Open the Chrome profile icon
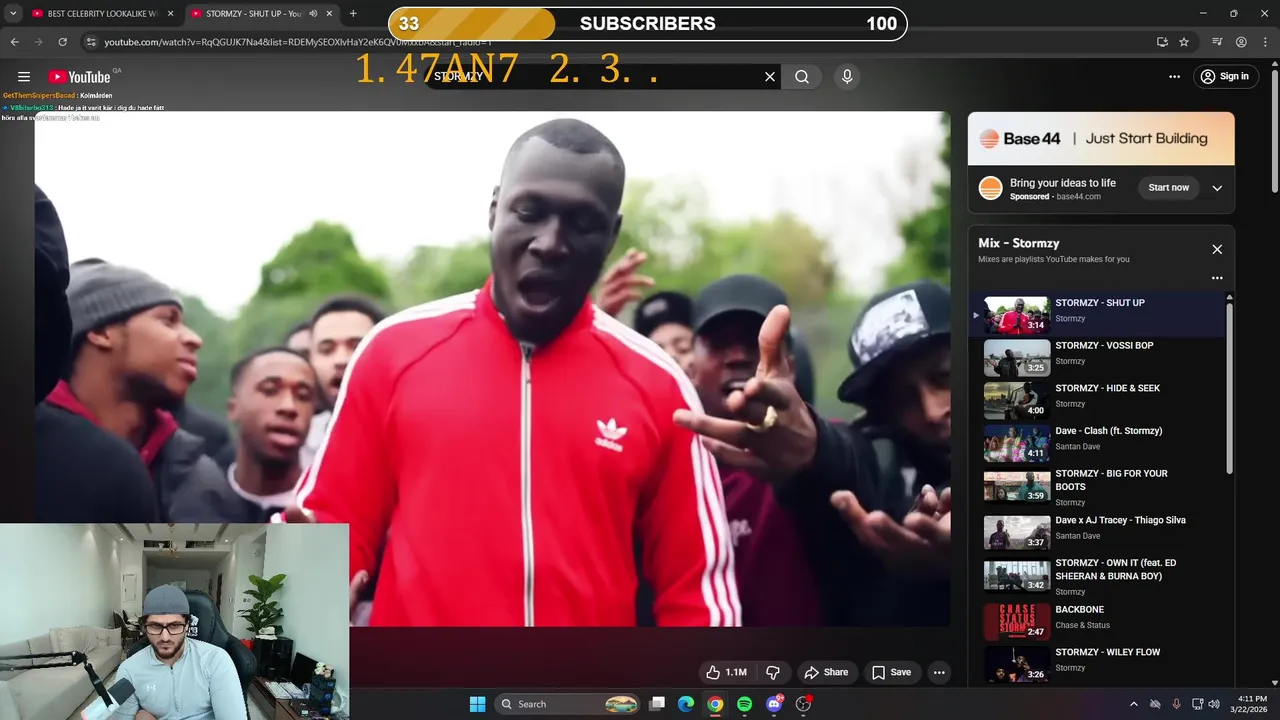 point(1241,42)
